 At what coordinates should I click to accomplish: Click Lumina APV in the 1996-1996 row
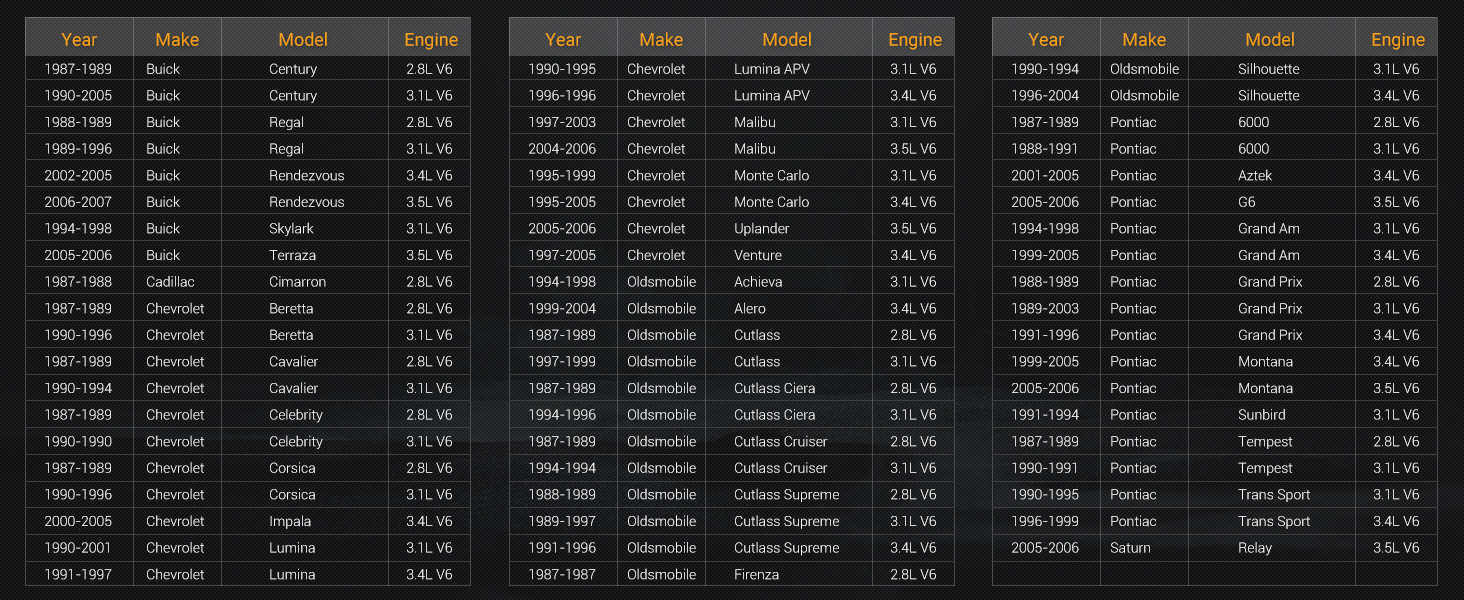click(x=772, y=95)
